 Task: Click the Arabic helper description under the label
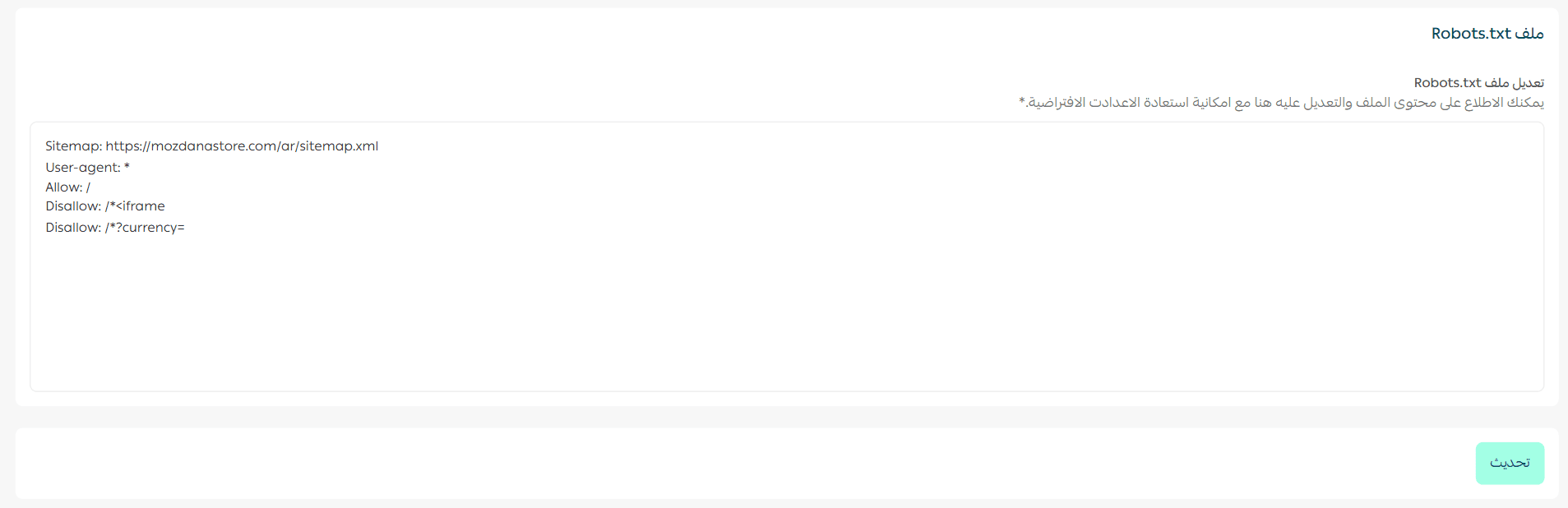tap(1281, 103)
